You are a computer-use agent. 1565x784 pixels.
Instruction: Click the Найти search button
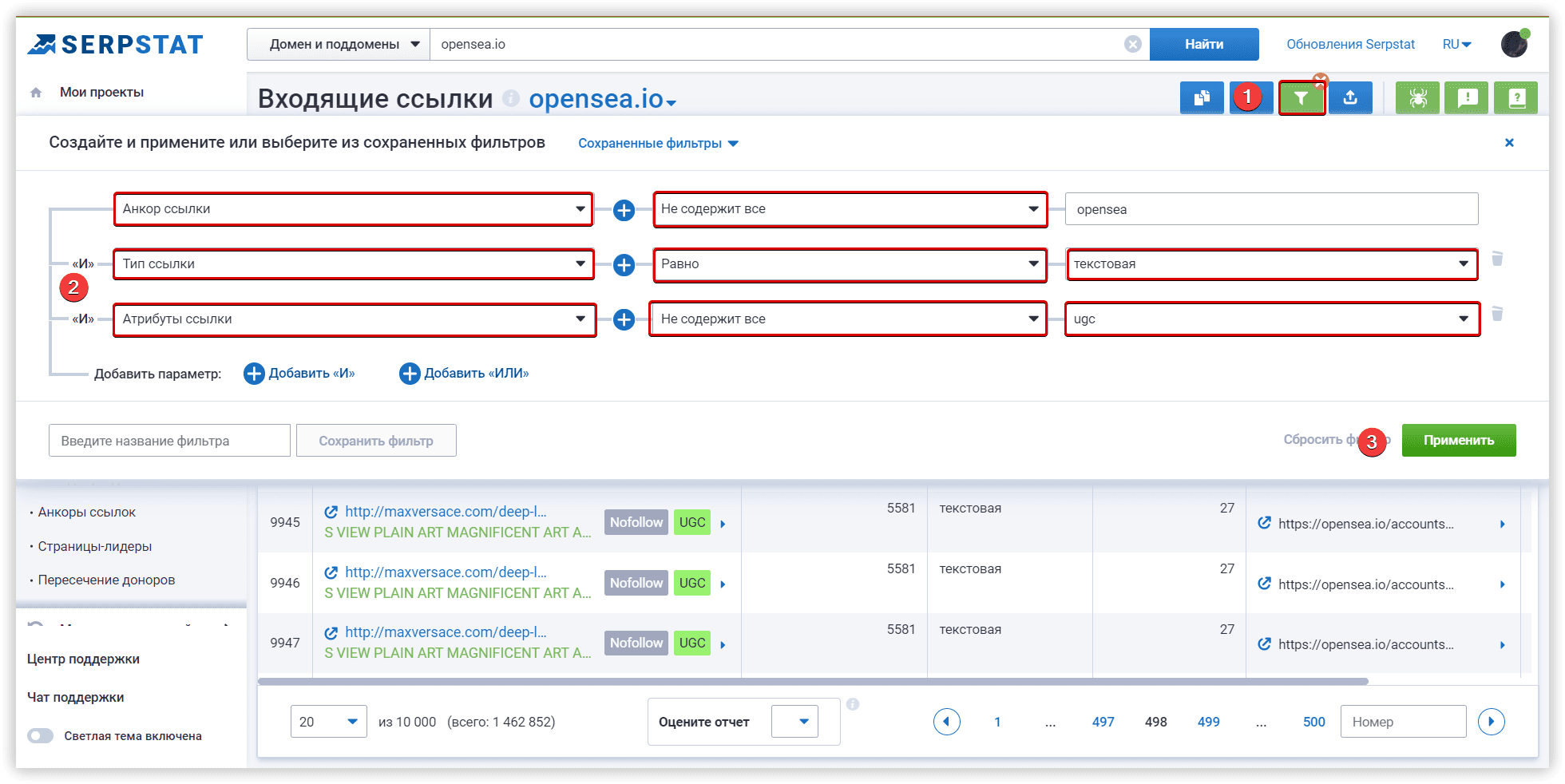(x=1204, y=45)
